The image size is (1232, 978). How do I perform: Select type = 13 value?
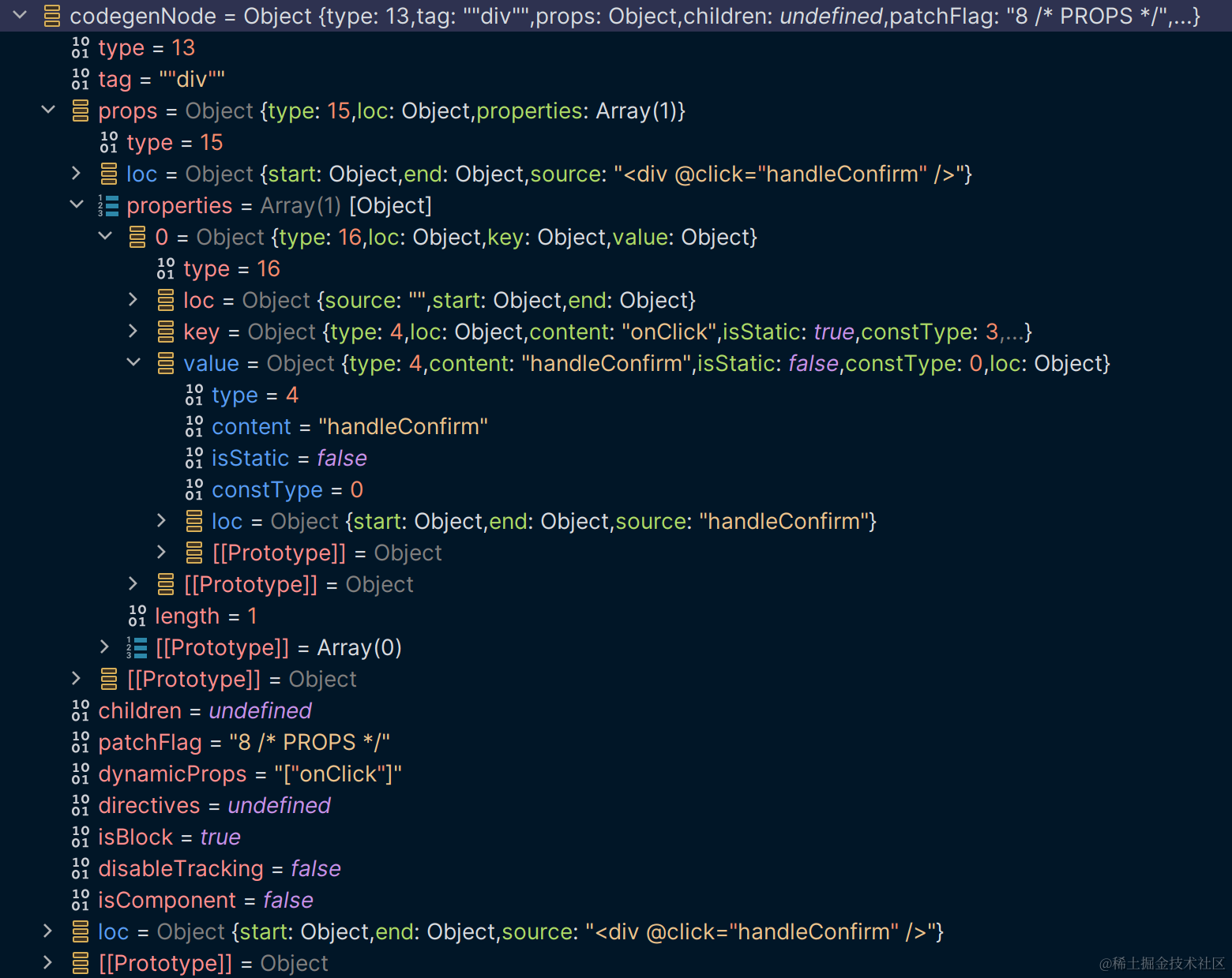183,47
